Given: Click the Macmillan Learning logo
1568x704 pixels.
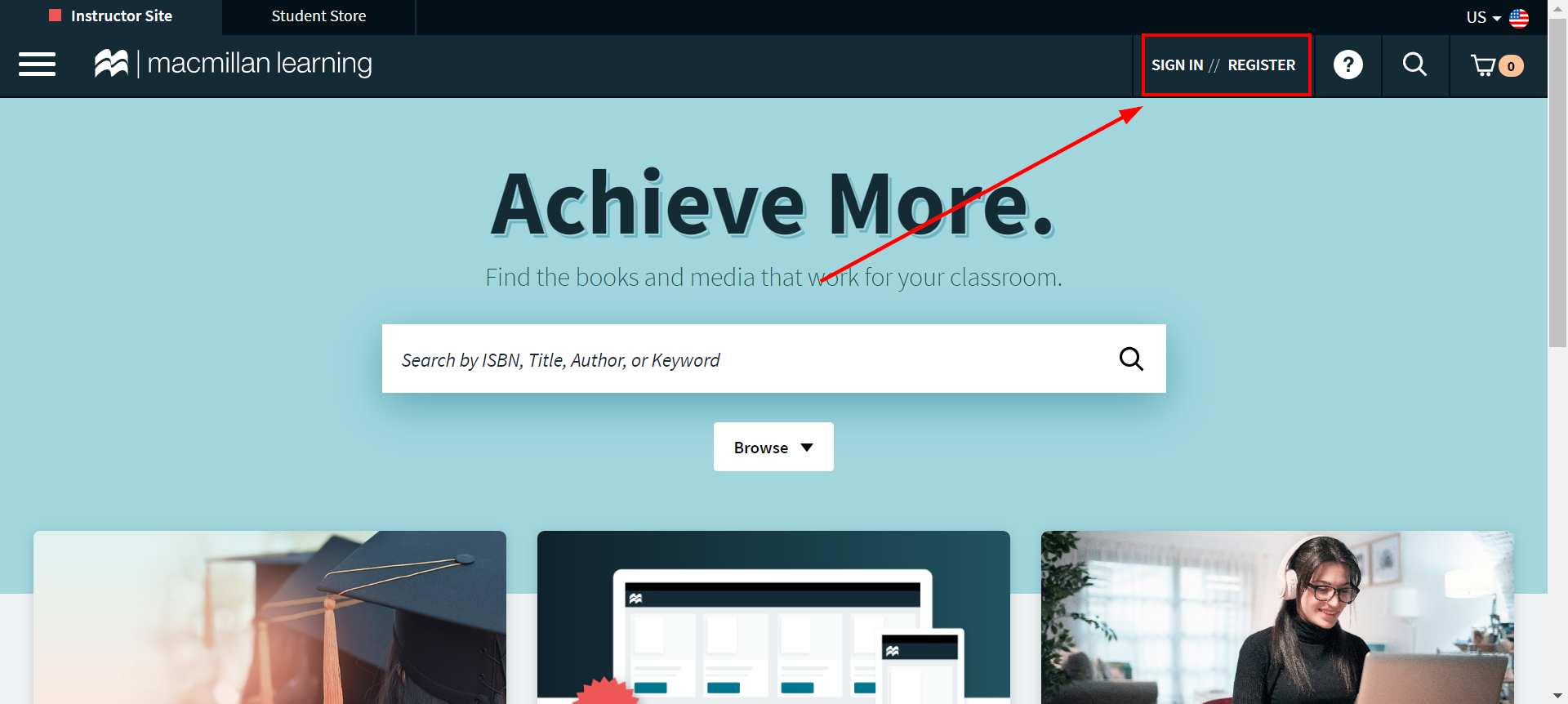Looking at the screenshot, I should [234, 64].
